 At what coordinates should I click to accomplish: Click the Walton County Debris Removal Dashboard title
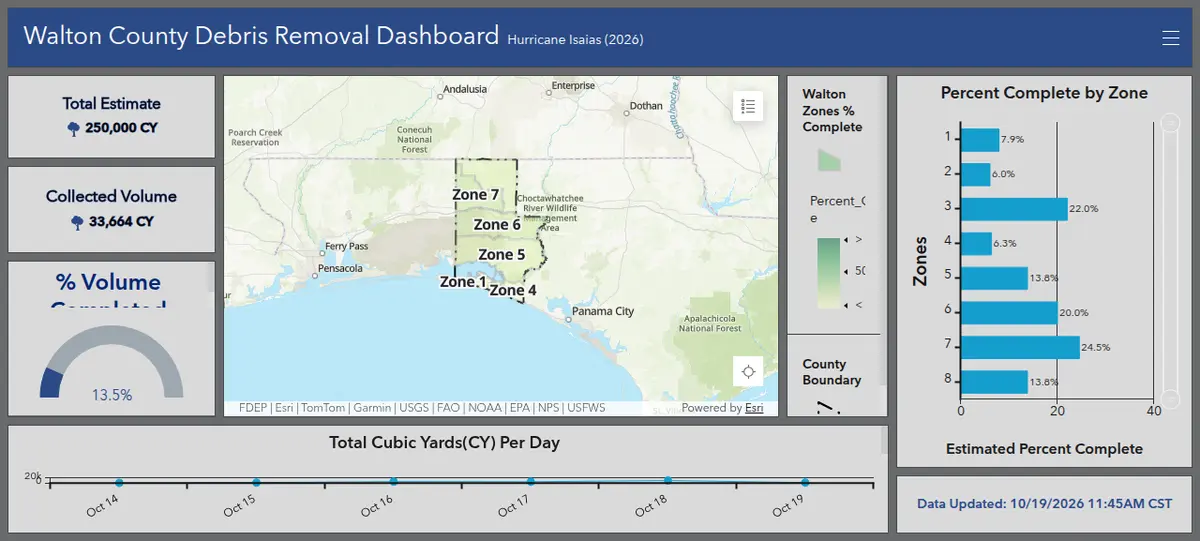[261, 36]
